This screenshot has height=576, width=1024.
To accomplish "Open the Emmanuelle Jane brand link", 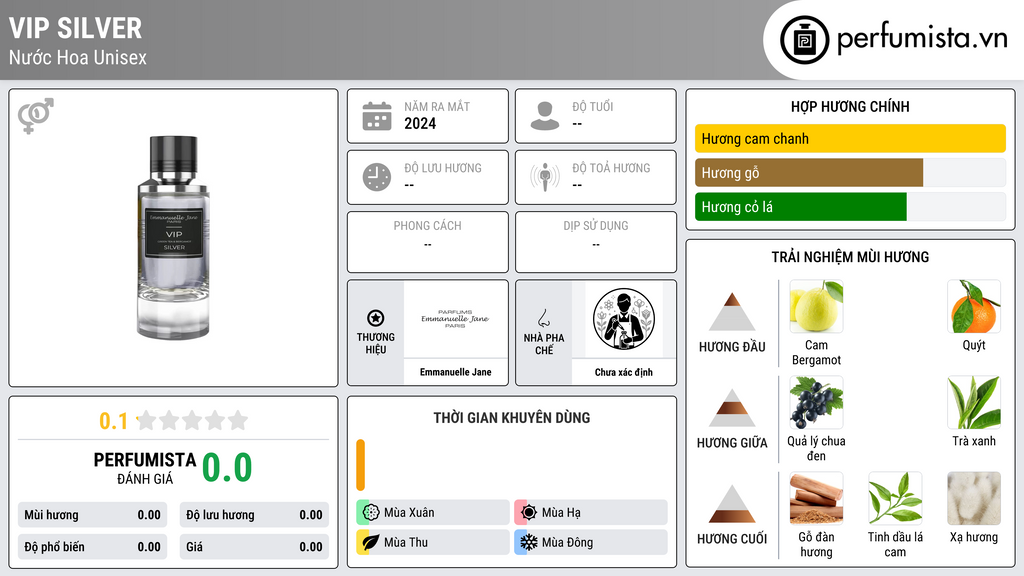I will click(455, 372).
